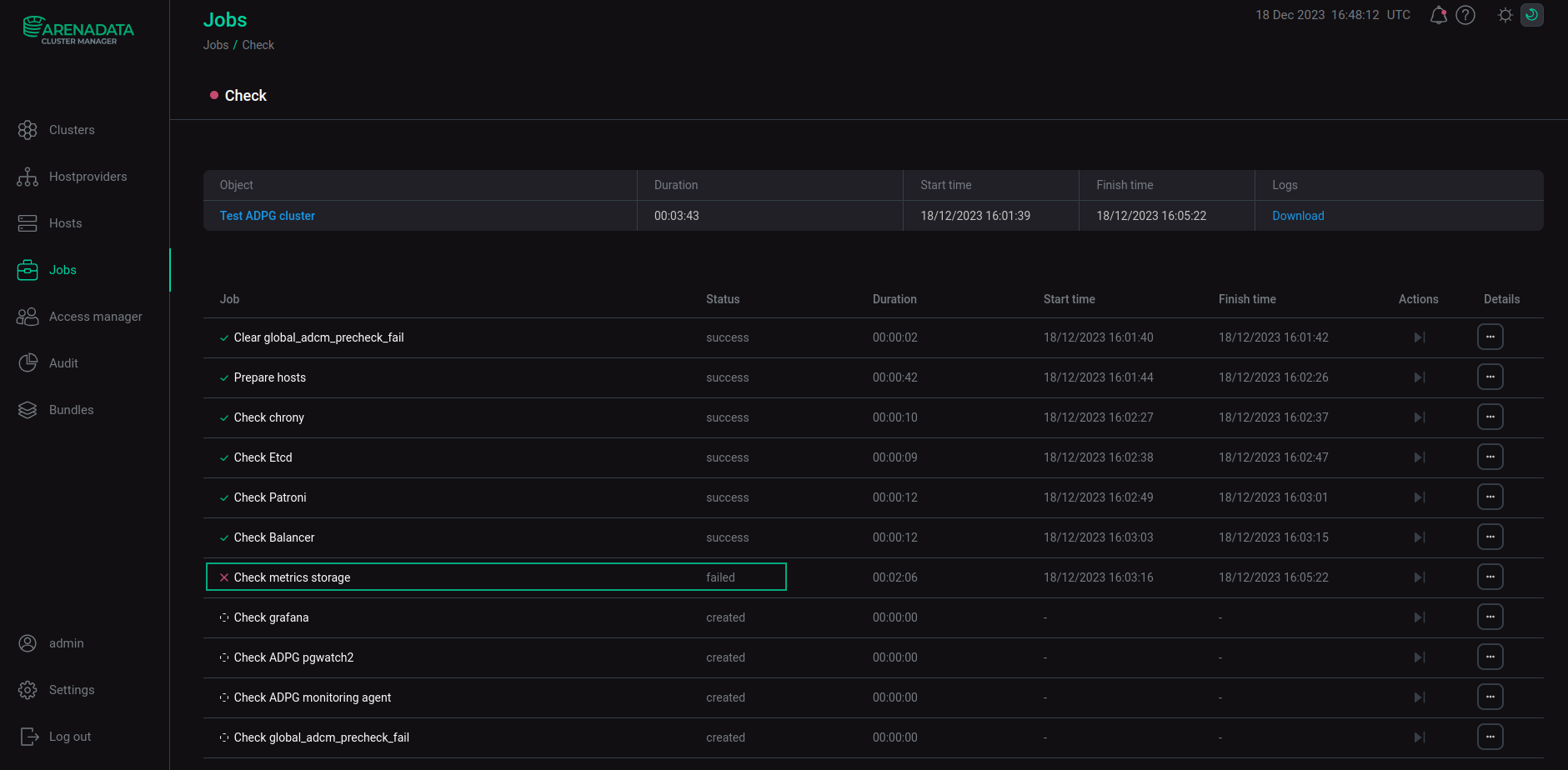Viewport: 1568px width, 770px height.
Task: Click the Check chrony action icon
Action: [1420, 417]
